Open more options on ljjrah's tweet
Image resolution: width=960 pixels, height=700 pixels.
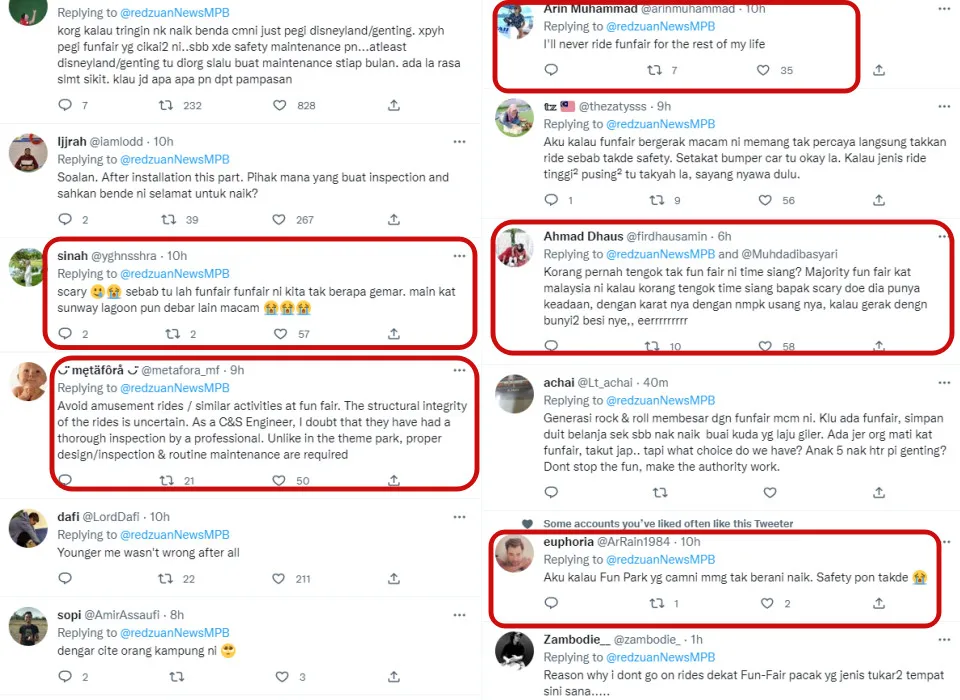(x=459, y=142)
